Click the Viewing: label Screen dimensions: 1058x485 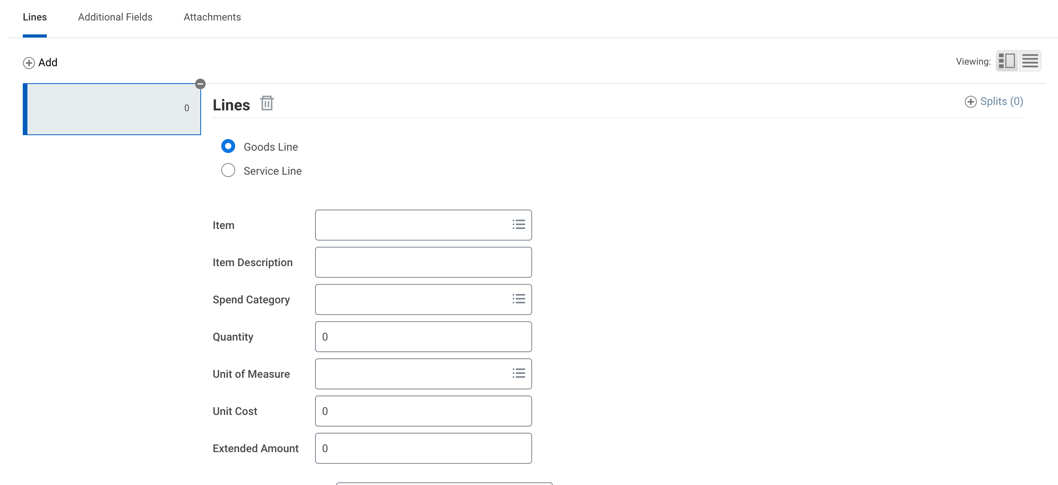point(973,62)
